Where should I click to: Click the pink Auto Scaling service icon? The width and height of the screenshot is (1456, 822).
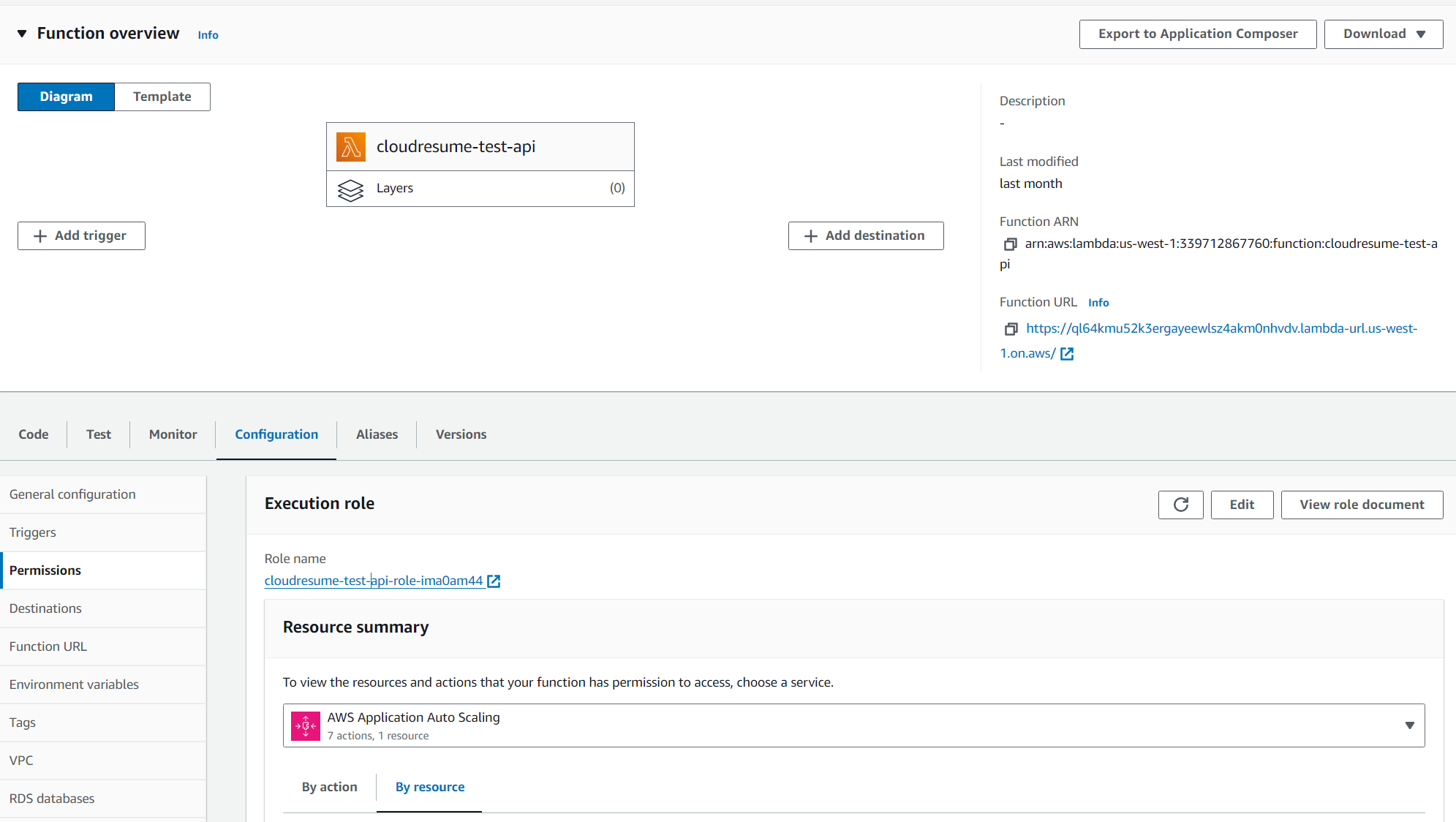[306, 726]
